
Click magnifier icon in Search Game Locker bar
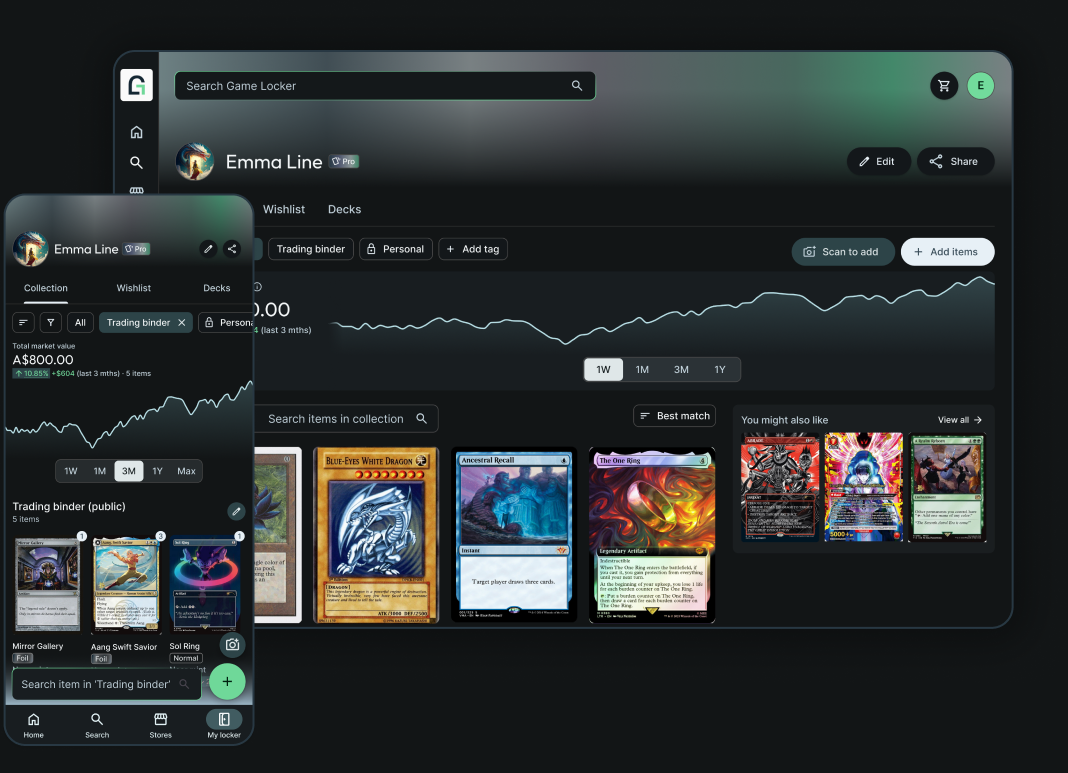577,86
